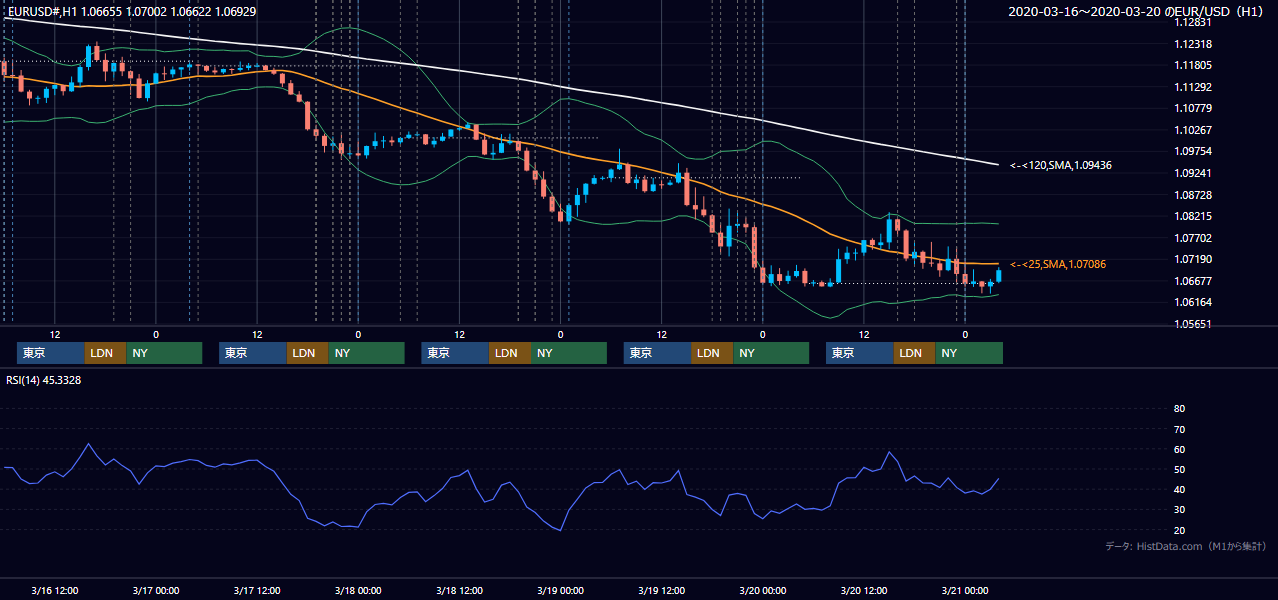Click price axis label 1.10267
This screenshot has width=1278, height=600.
pos(1193,130)
